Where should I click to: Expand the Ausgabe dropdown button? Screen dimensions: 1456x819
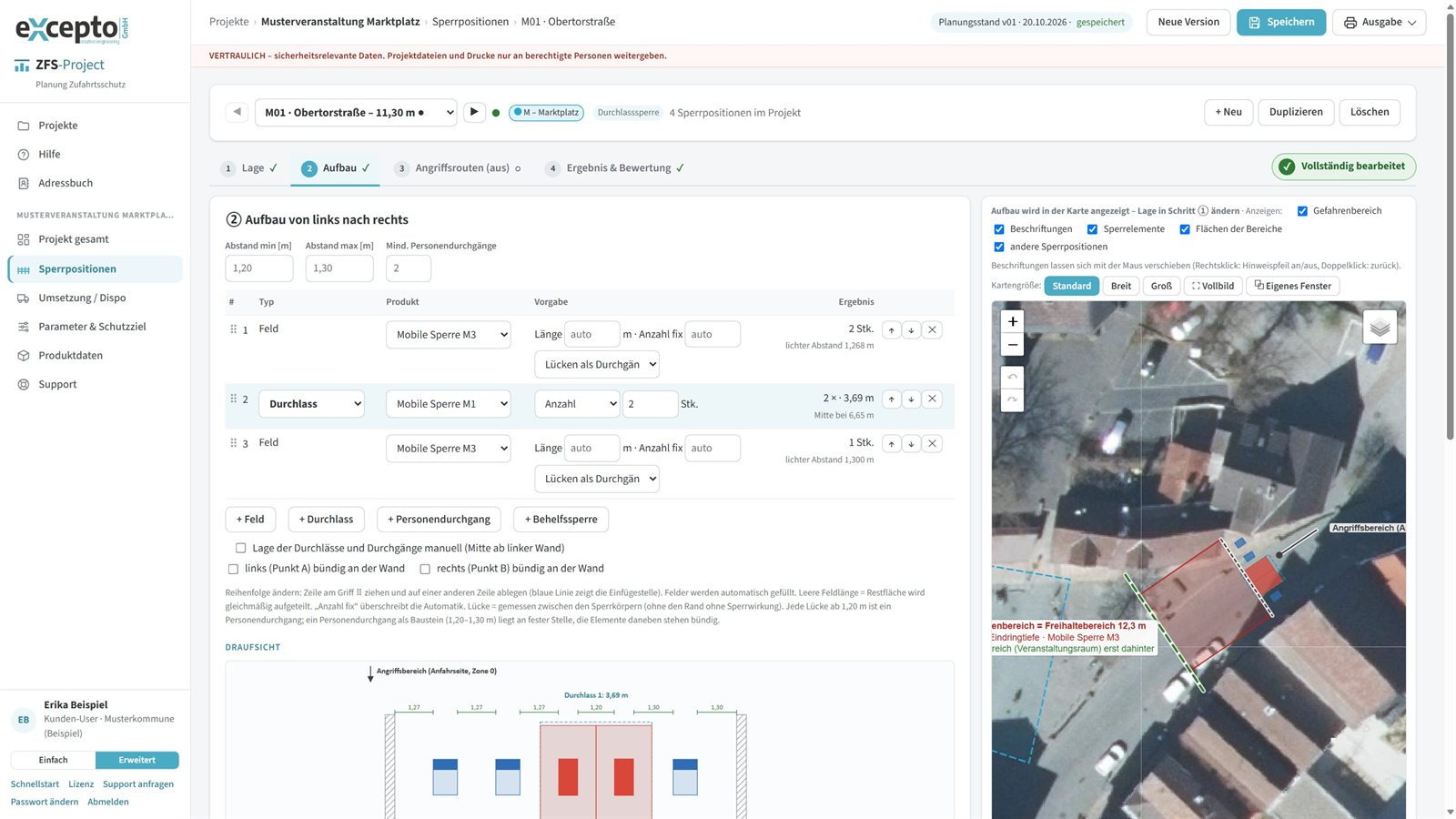click(1379, 22)
